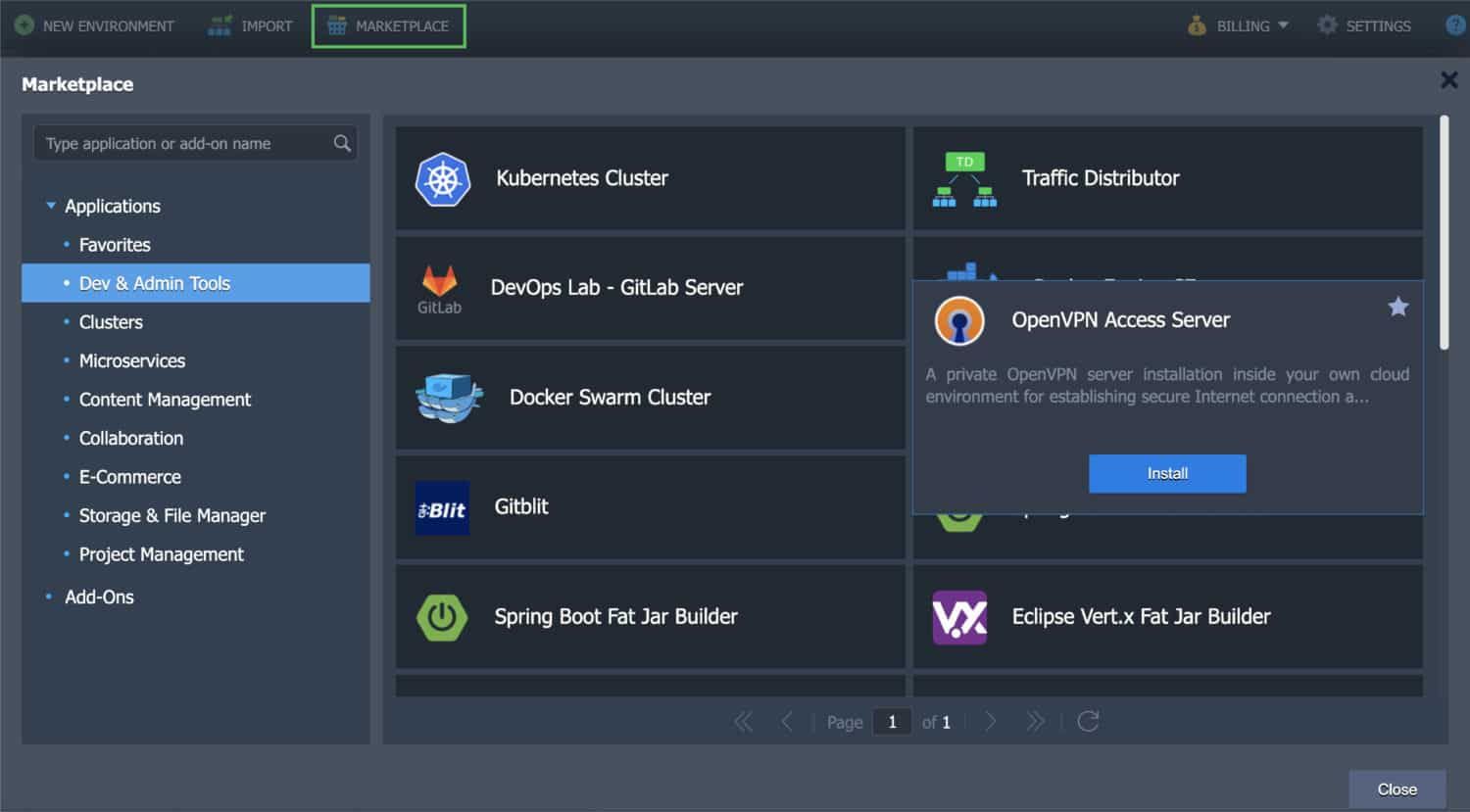Click the NEW ENVIRONMENT toolbar label

coord(109,26)
